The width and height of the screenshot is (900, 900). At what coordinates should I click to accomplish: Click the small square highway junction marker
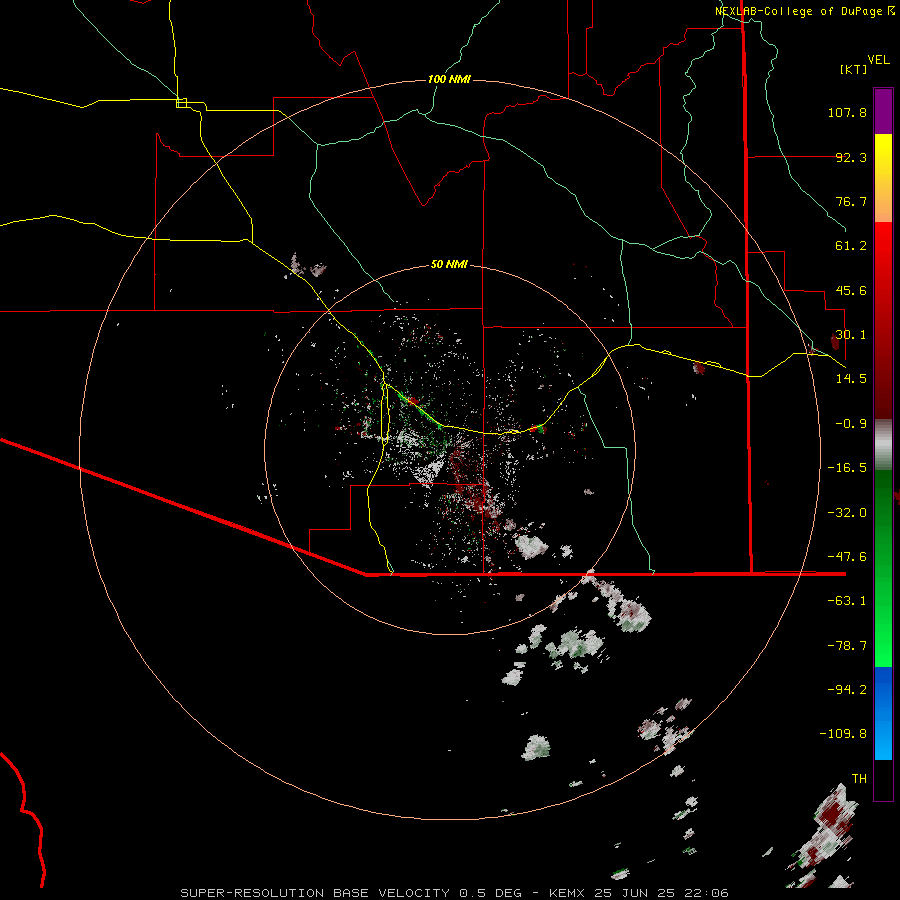tap(181, 103)
